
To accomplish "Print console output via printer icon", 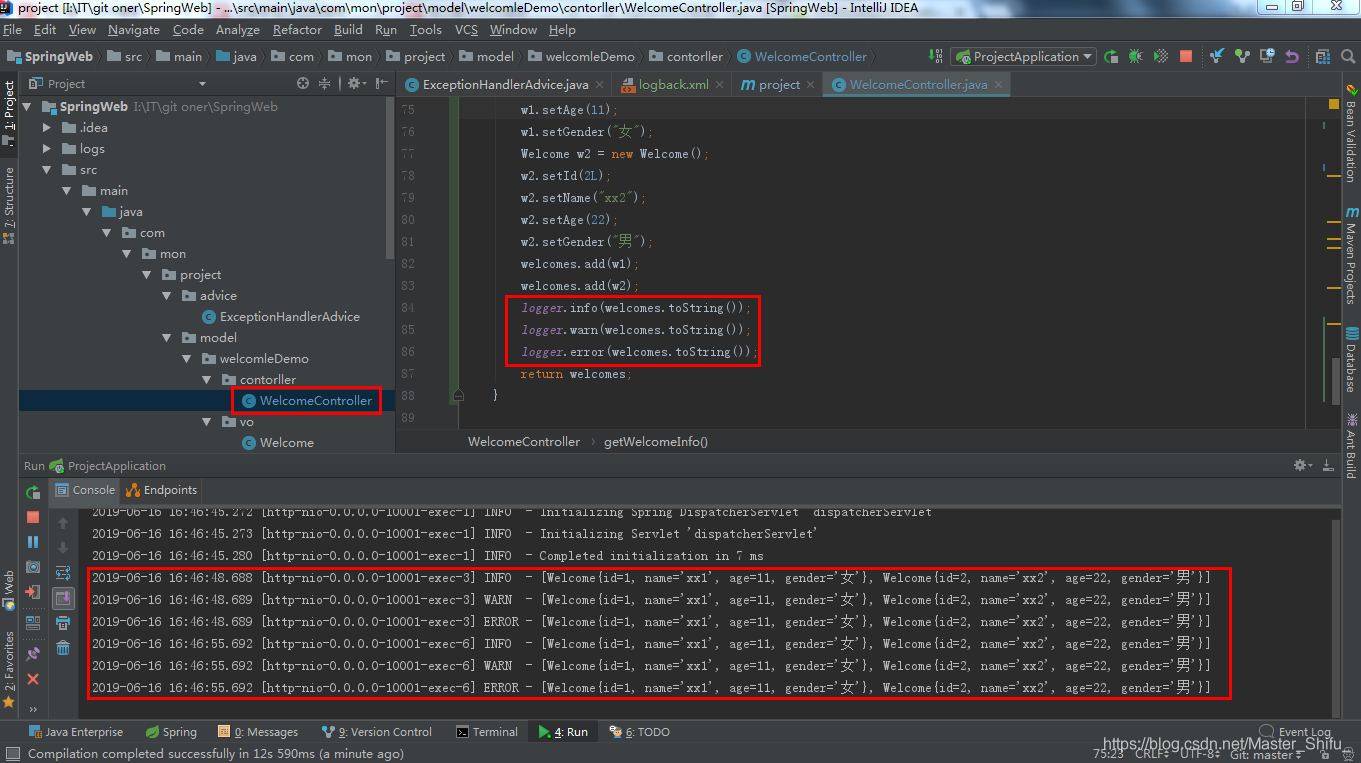I will click(x=63, y=623).
